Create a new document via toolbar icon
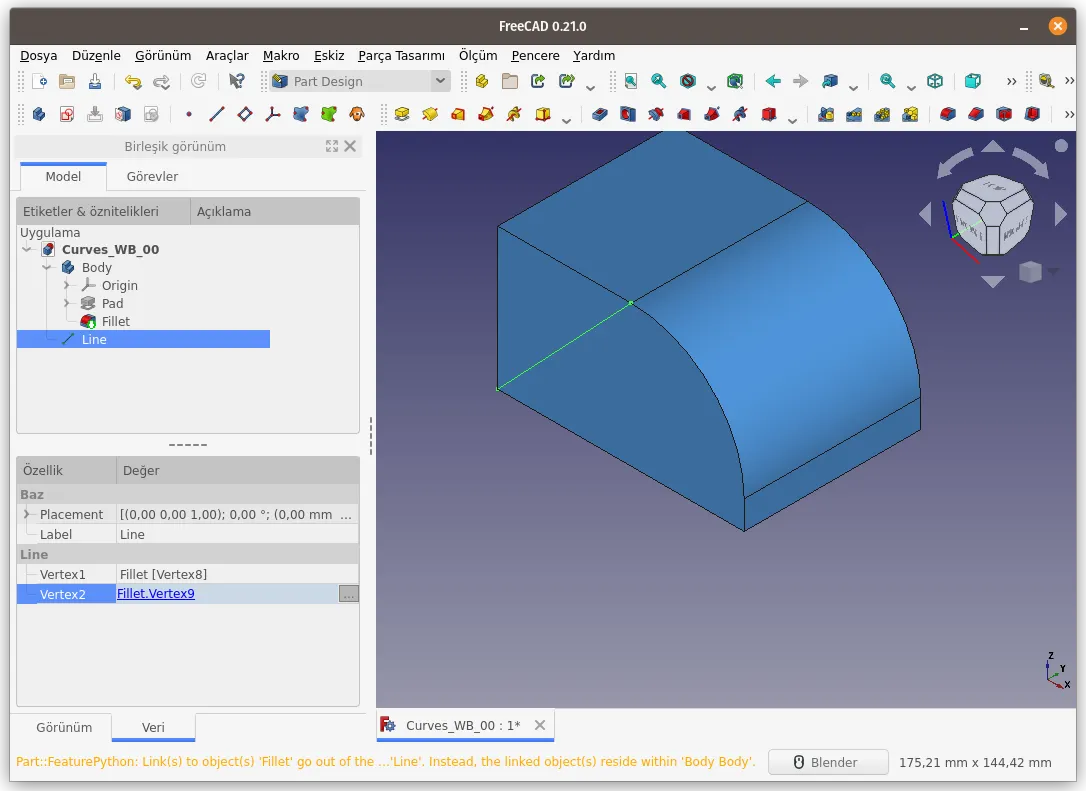Image resolution: width=1086 pixels, height=791 pixels. coord(39,82)
